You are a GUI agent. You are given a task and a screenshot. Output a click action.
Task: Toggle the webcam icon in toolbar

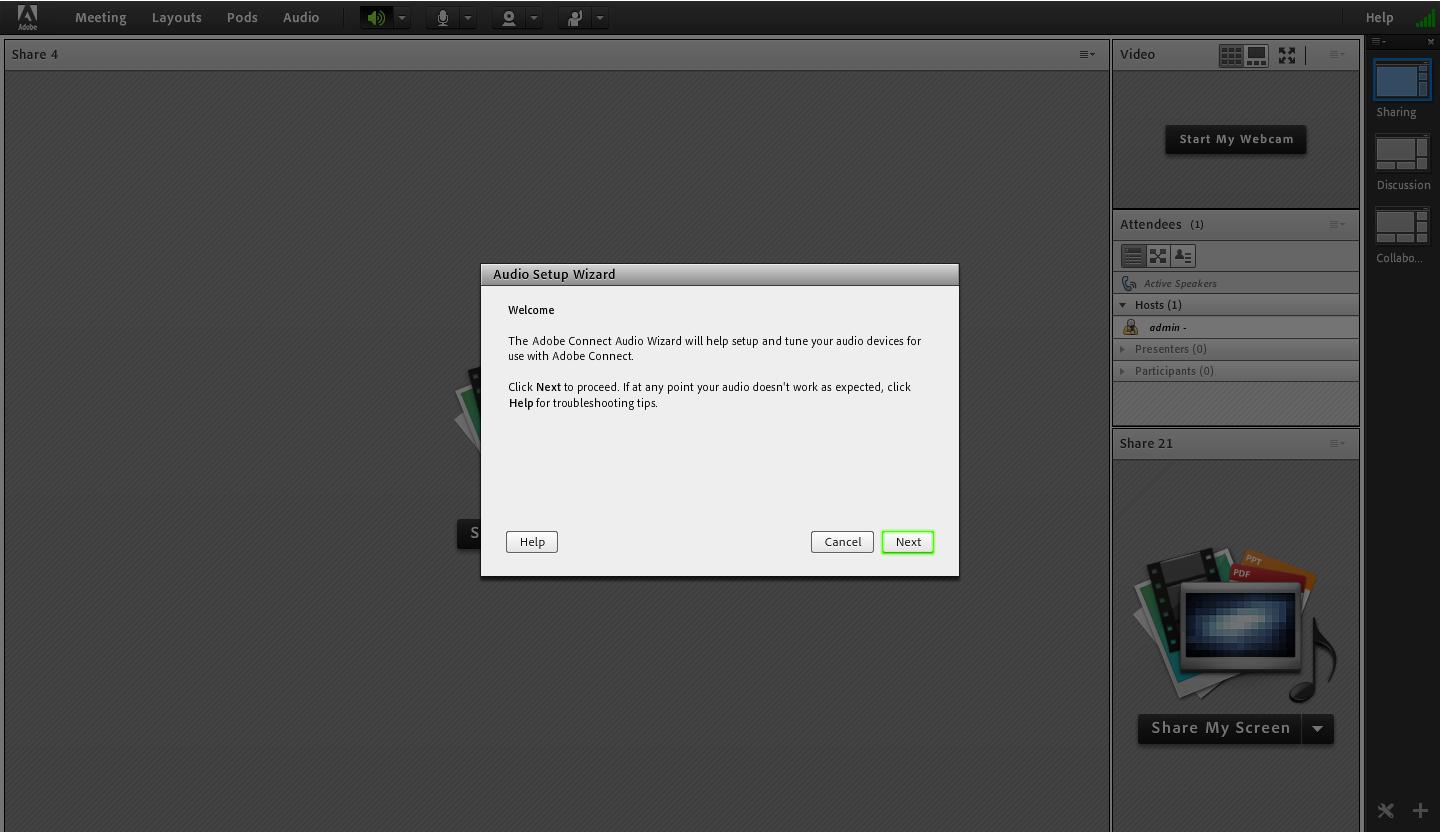pos(509,18)
